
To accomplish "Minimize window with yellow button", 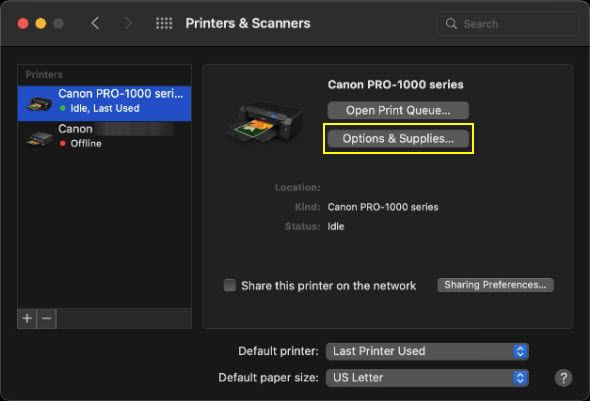I will tap(41, 23).
